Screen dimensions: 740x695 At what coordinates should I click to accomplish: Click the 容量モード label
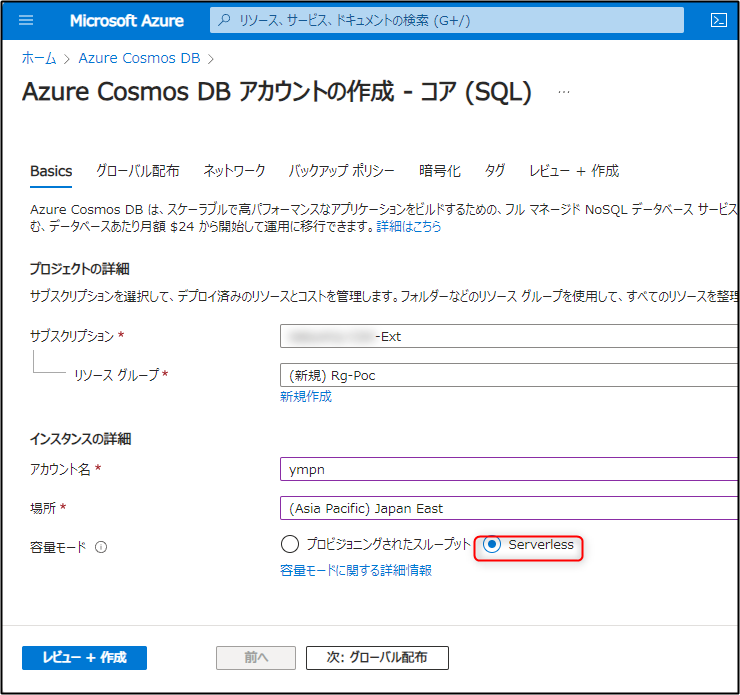click(x=58, y=547)
